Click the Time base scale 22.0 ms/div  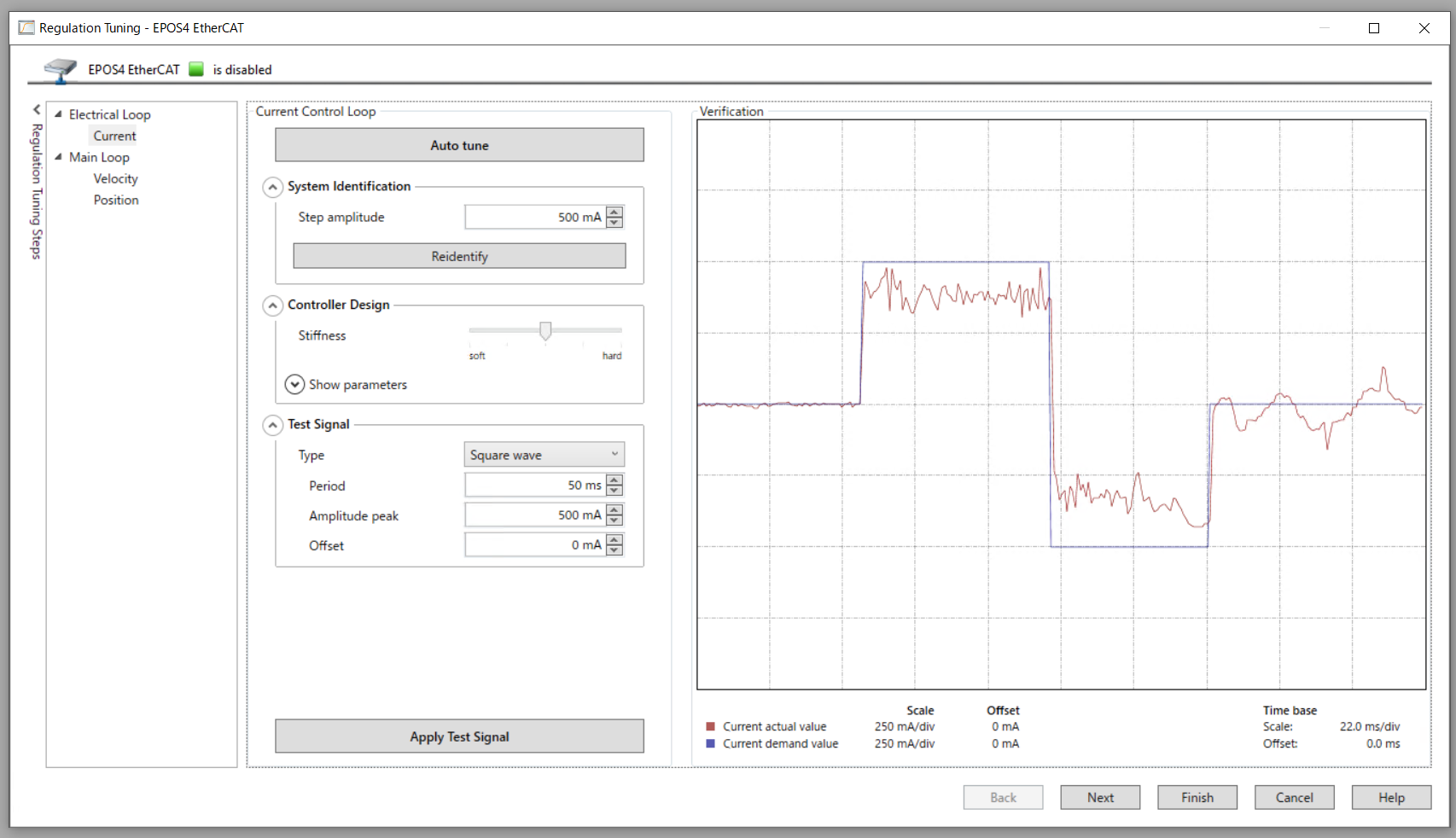[x=1370, y=727]
